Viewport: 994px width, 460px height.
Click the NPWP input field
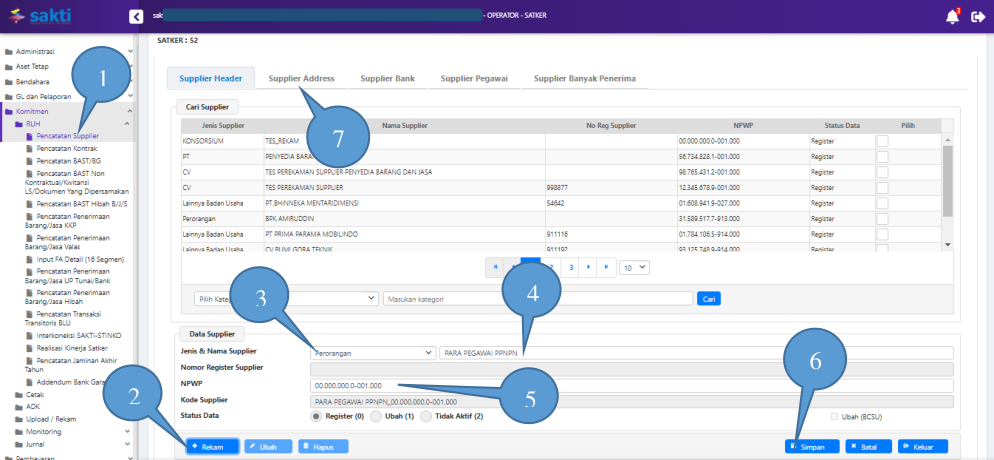(x=632, y=385)
